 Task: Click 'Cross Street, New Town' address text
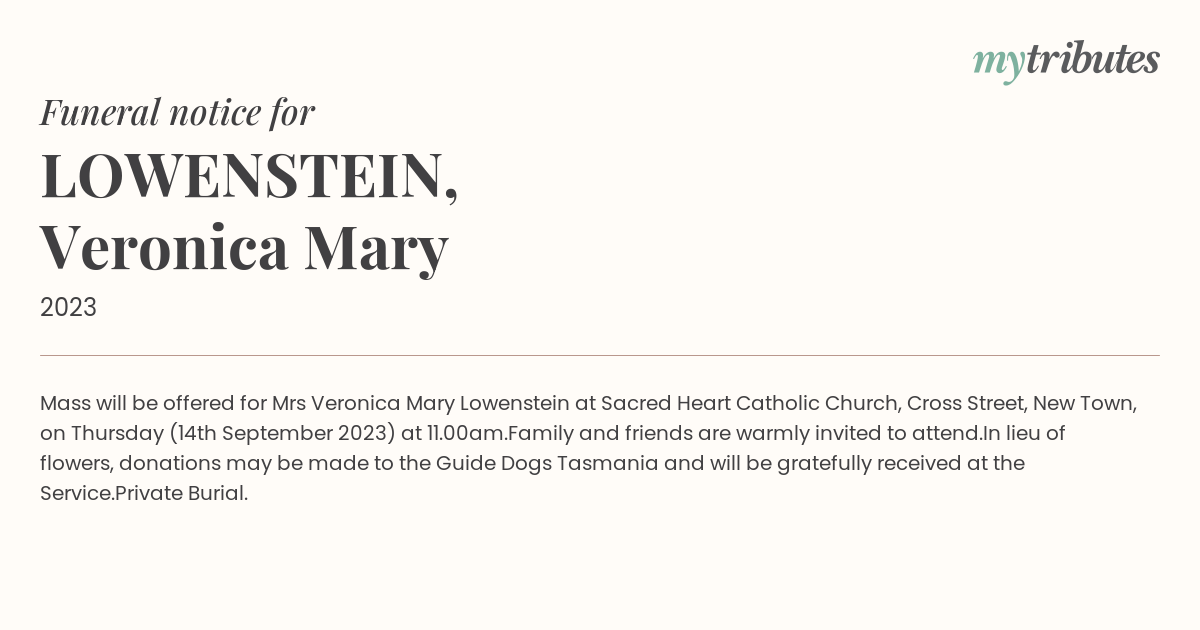pyautogui.click(x=1020, y=403)
